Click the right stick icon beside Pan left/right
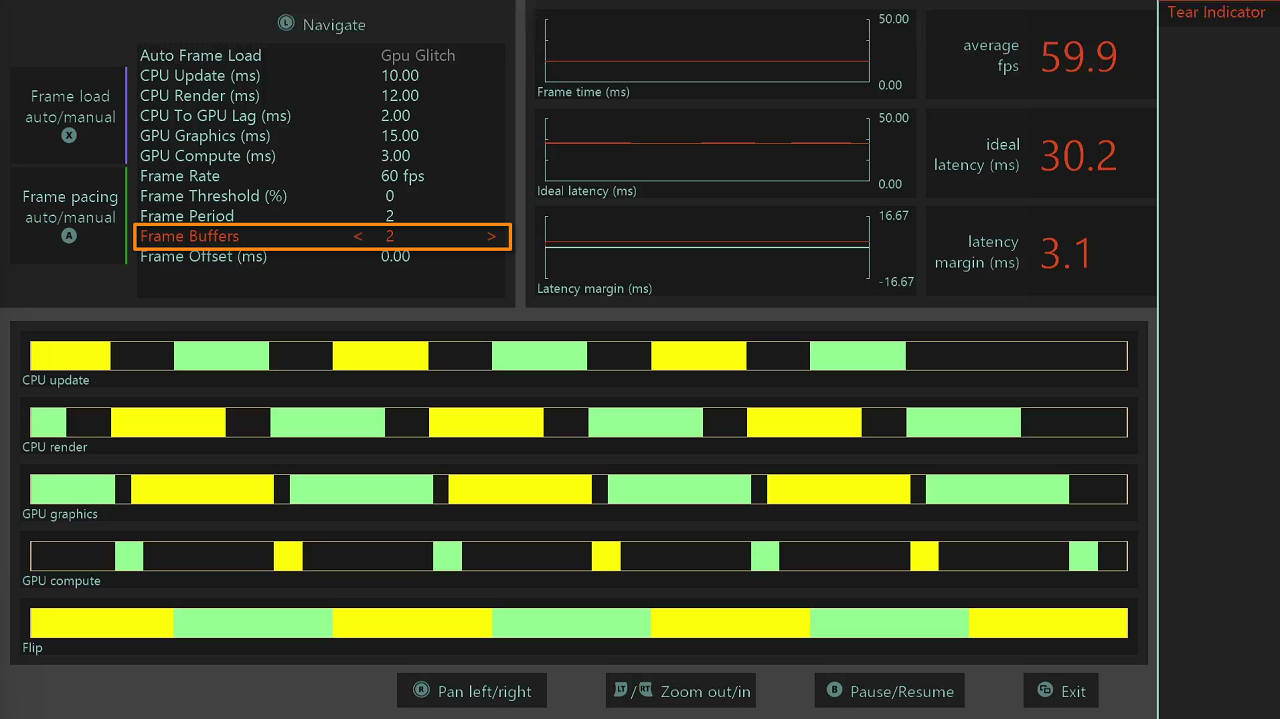 point(421,690)
